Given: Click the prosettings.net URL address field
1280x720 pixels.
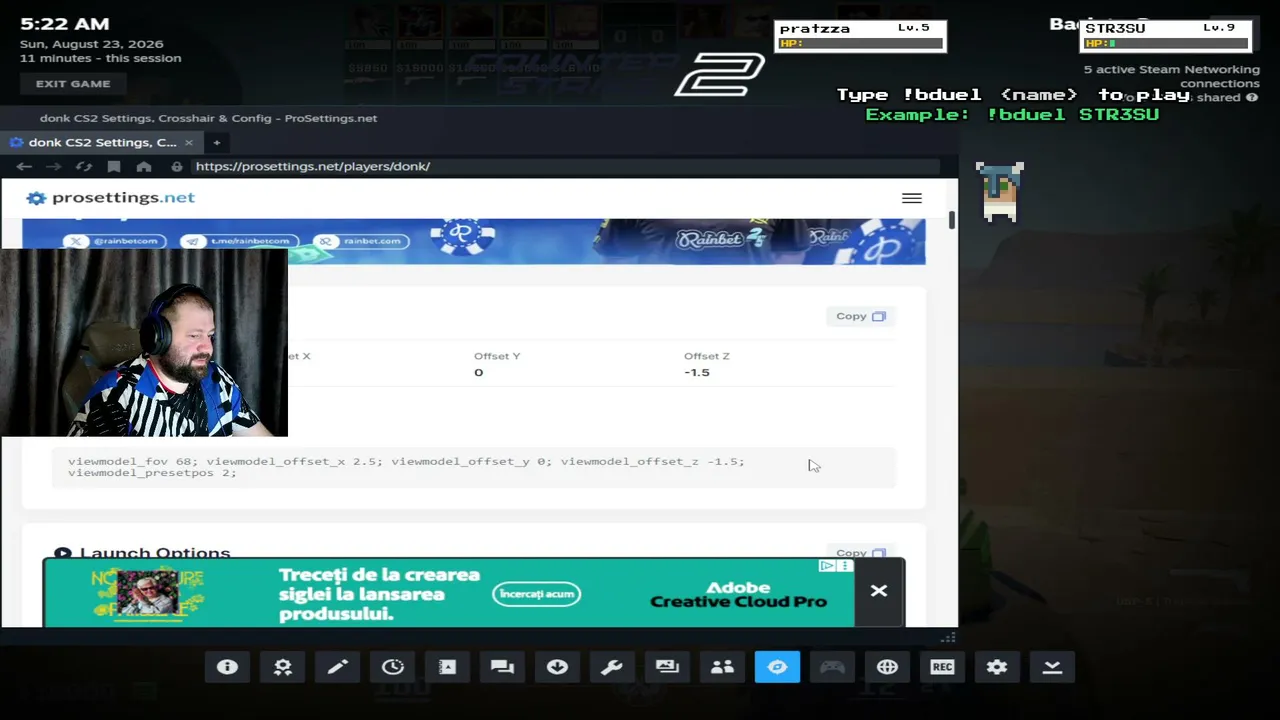Looking at the screenshot, I should (x=565, y=167).
